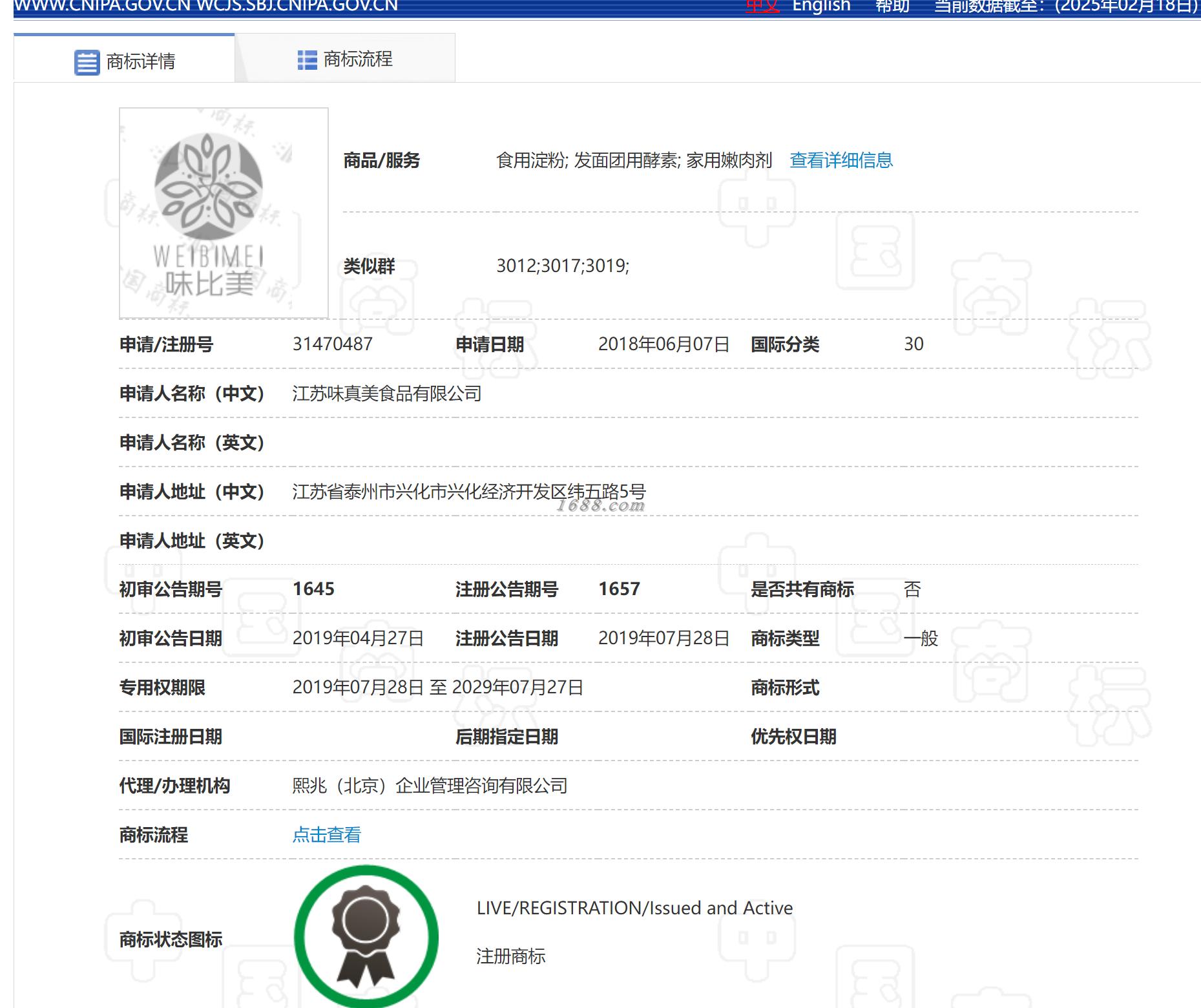Select preliminary announcement number 1645
This screenshot has width=1201, height=1008.
click(x=313, y=589)
